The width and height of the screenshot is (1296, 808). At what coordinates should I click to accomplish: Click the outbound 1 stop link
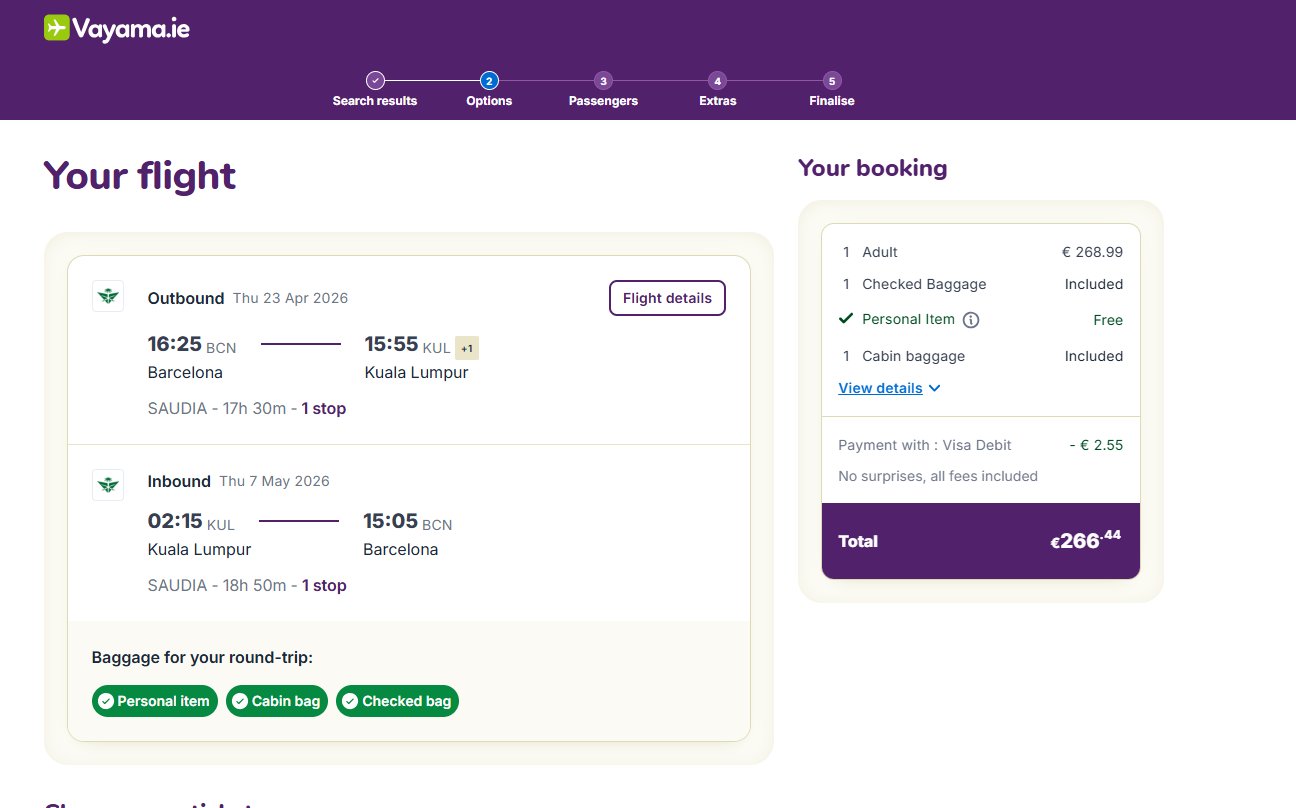pyautogui.click(x=324, y=408)
